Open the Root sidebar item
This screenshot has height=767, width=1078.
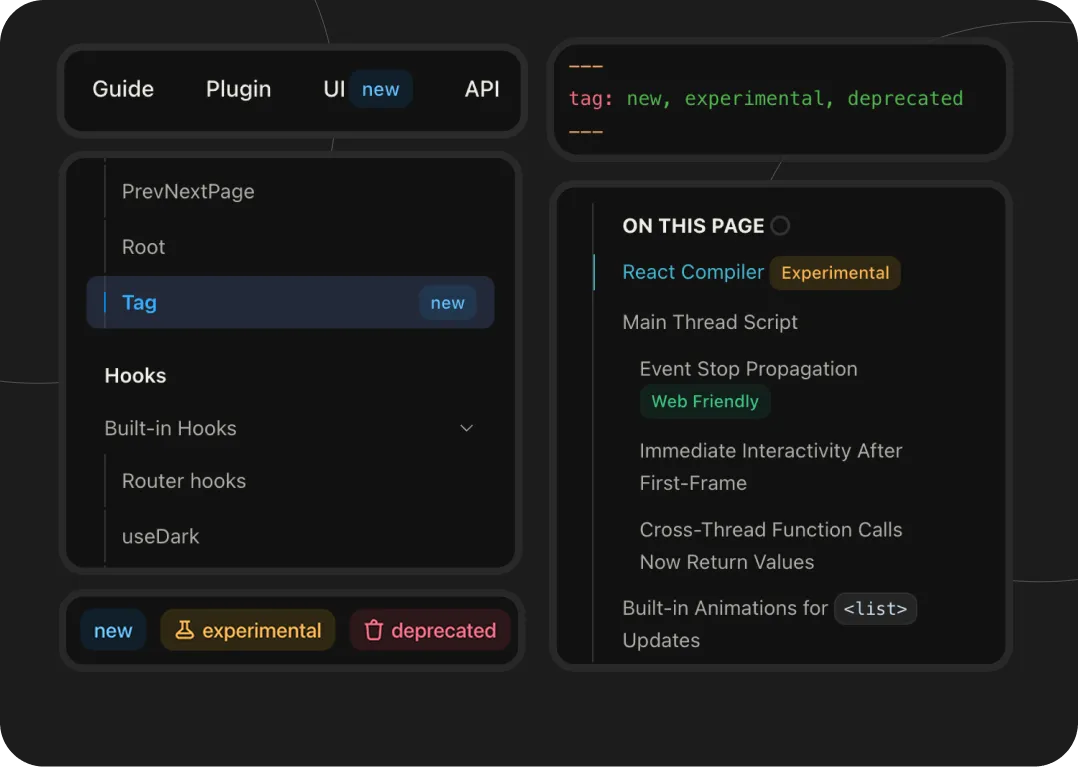144,247
